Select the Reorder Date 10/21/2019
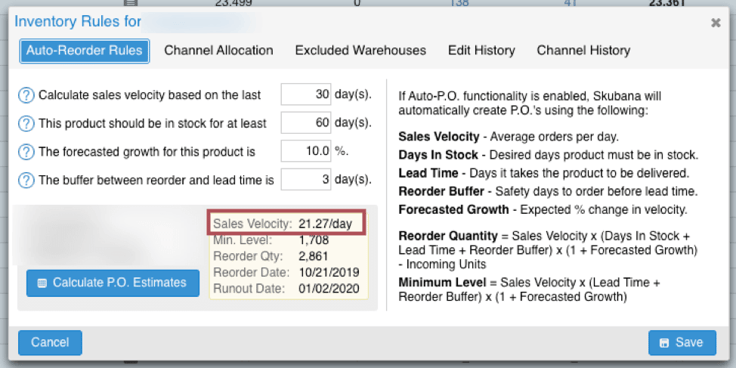 tap(329, 272)
